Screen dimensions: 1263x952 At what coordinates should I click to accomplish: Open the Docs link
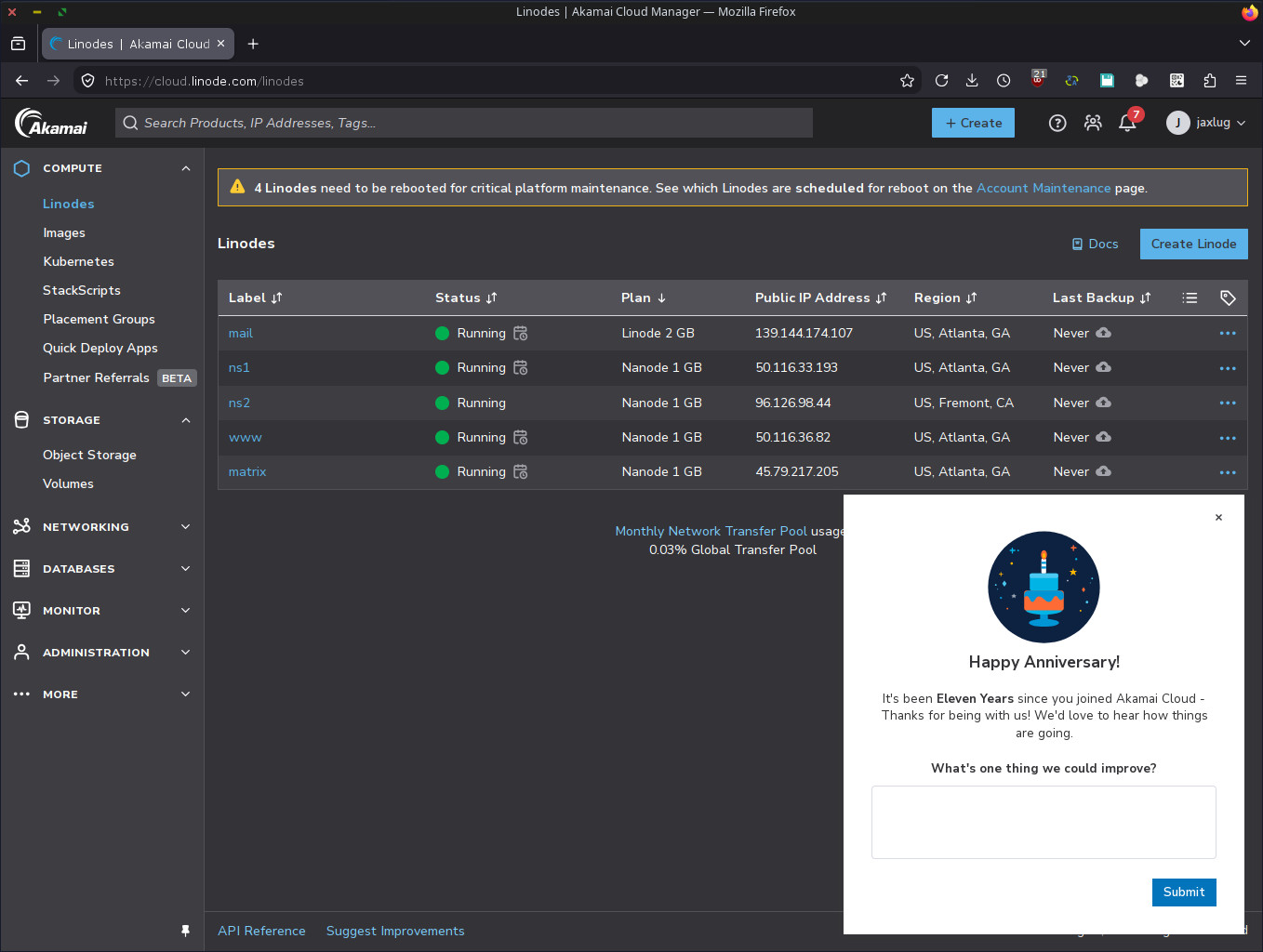click(x=1095, y=244)
